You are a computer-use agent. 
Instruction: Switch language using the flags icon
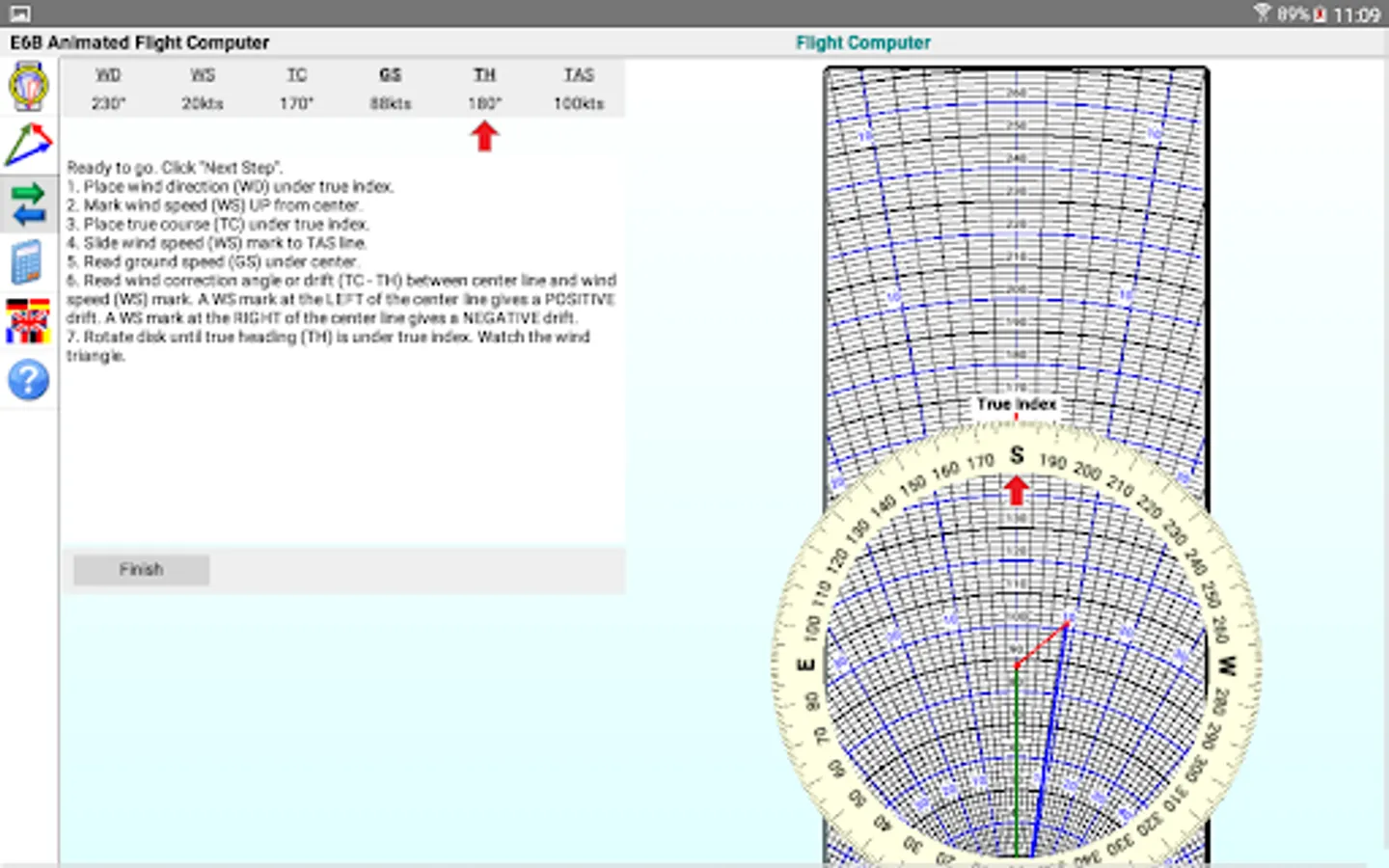29,321
